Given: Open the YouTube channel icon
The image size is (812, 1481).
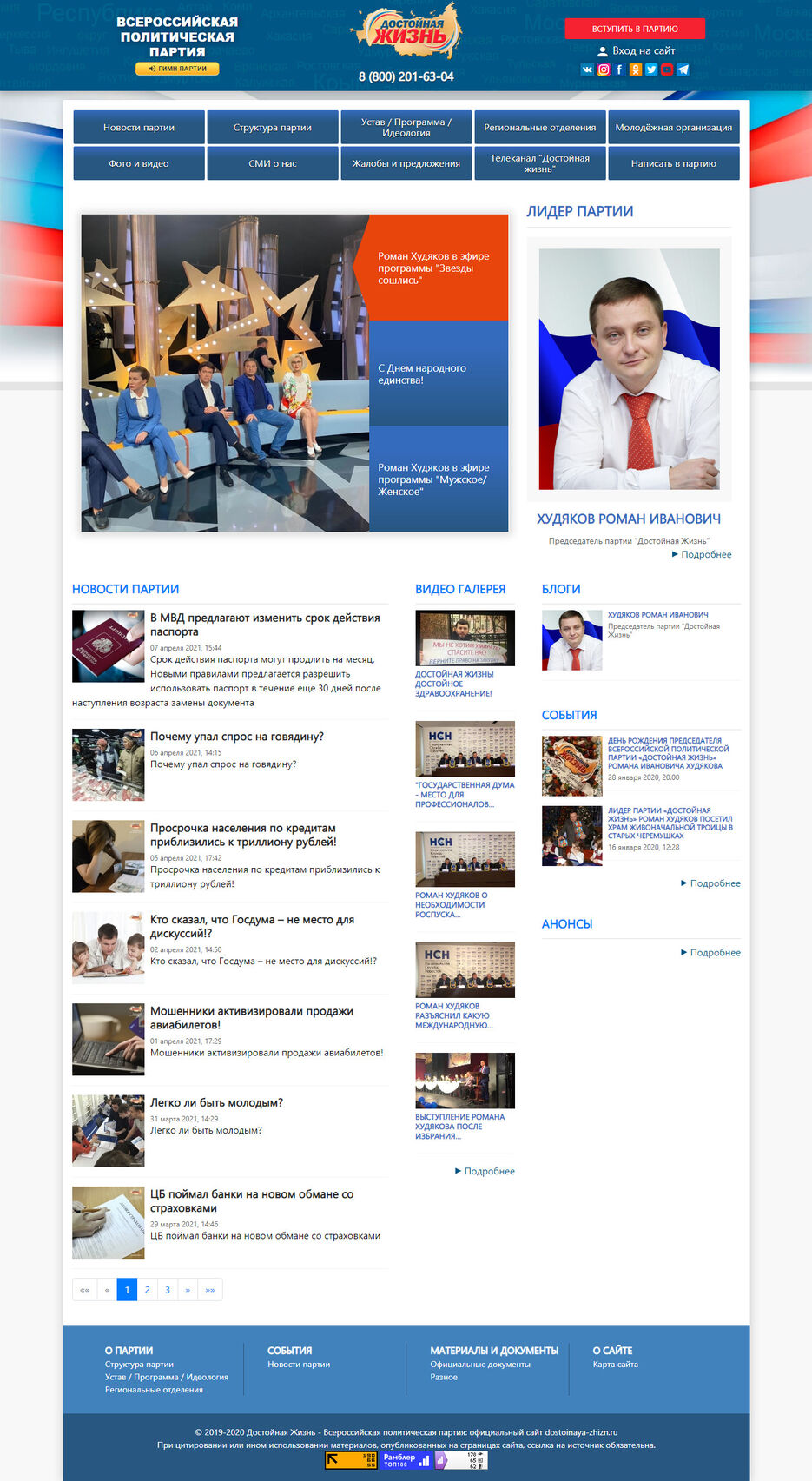Looking at the screenshot, I should point(667,69).
